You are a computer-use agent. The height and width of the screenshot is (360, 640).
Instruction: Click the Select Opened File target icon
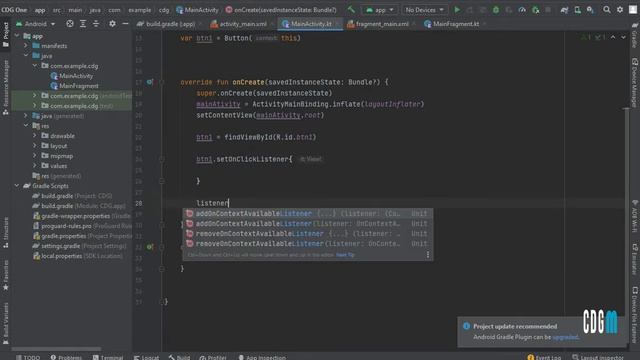(70, 24)
